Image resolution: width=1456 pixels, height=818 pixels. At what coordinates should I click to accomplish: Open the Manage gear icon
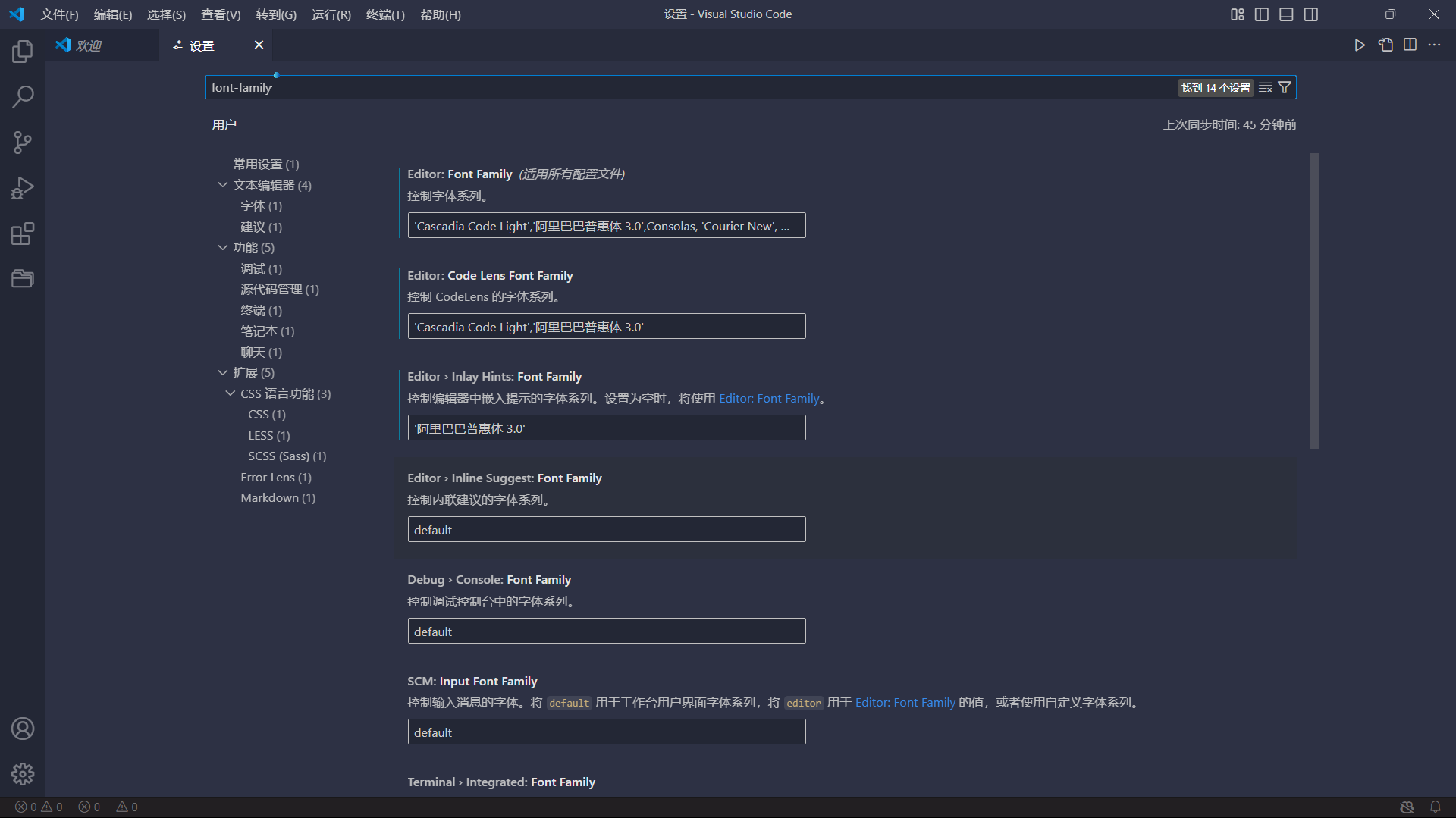point(23,774)
